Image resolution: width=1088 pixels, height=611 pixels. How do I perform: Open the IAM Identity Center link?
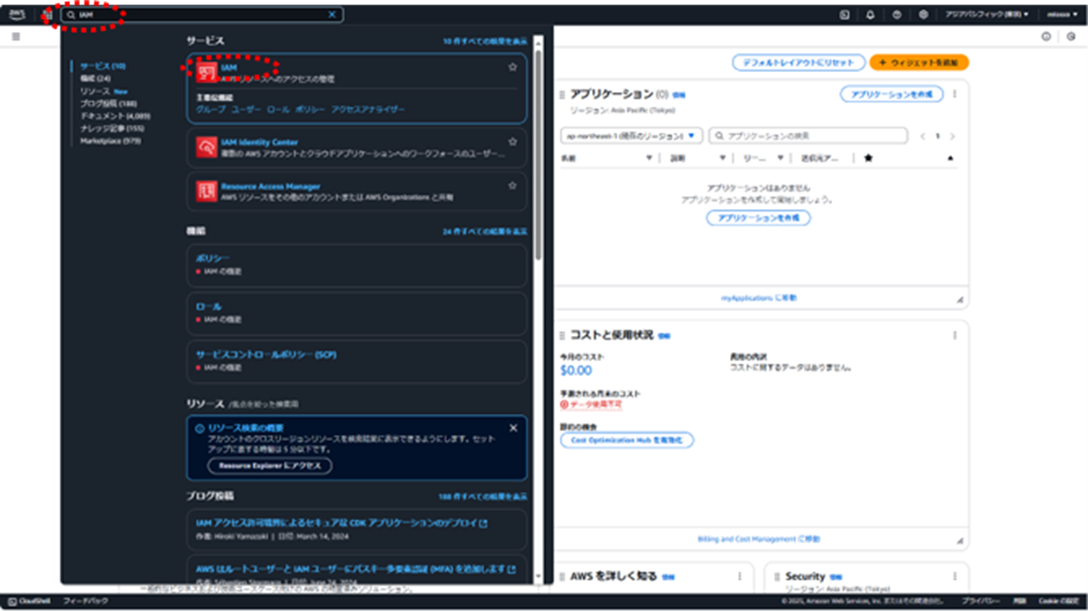[260, 142]
